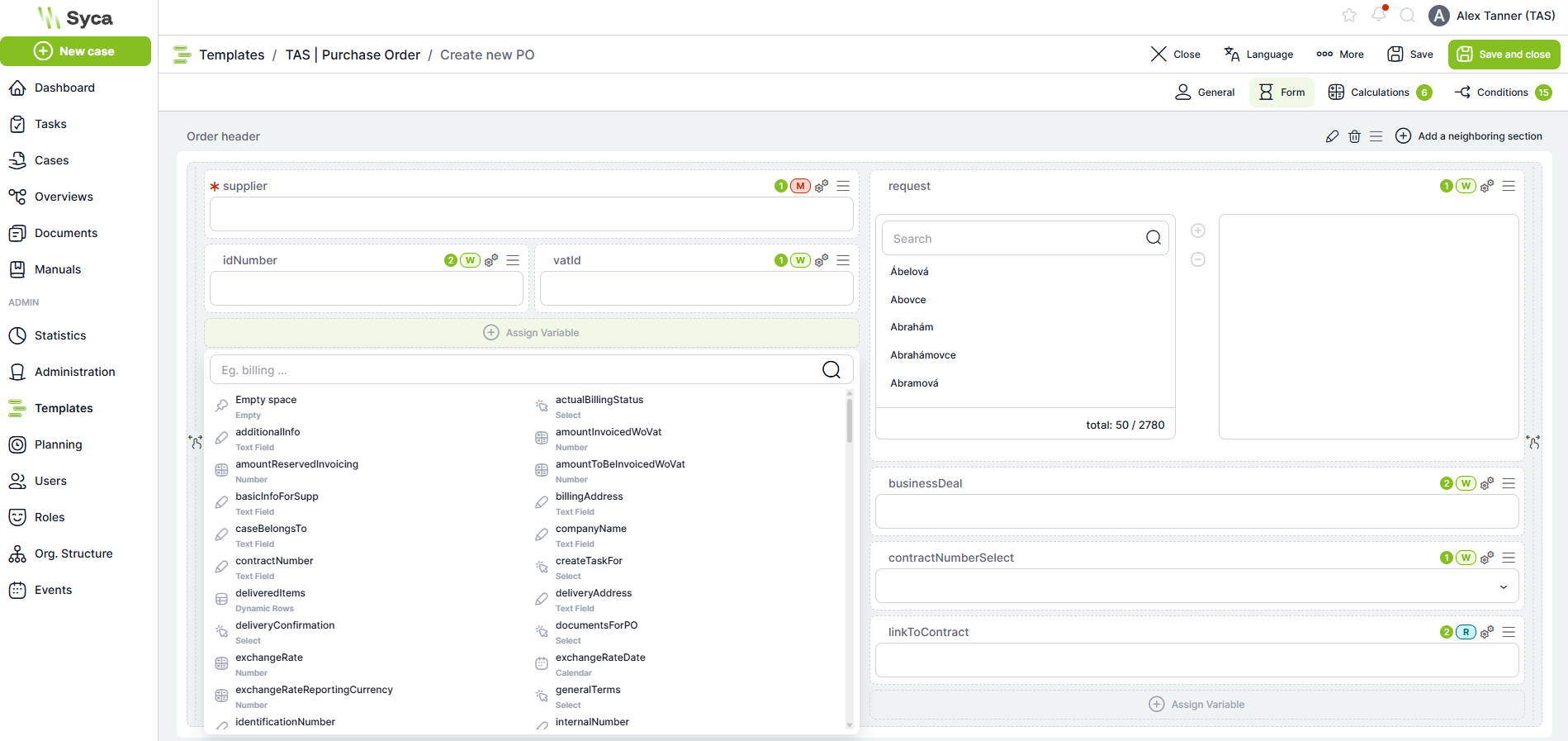1568x741 pixels.
Task: Open the Language selector
Action: (1258, 55)
